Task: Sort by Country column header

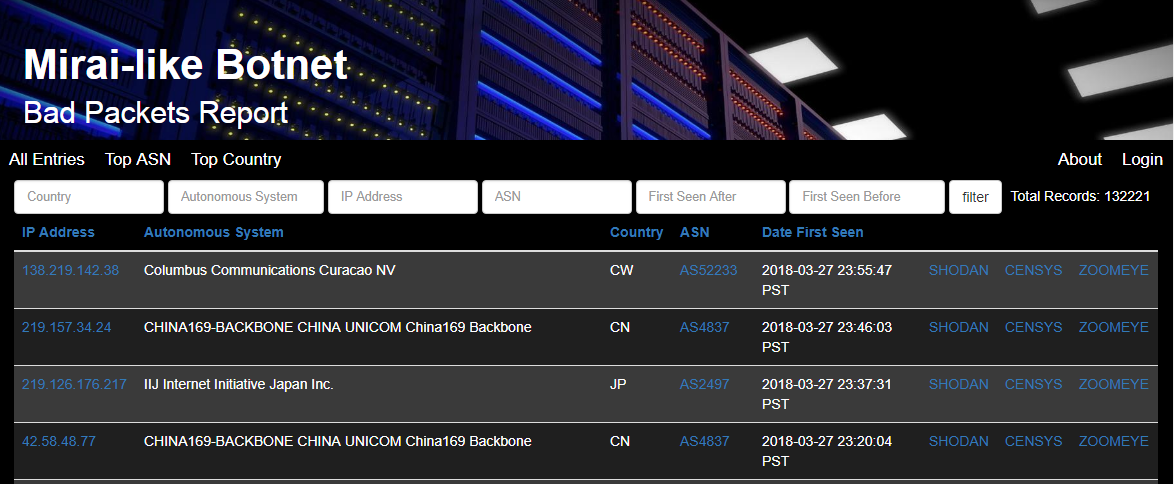Action: (x=636, y=232)
